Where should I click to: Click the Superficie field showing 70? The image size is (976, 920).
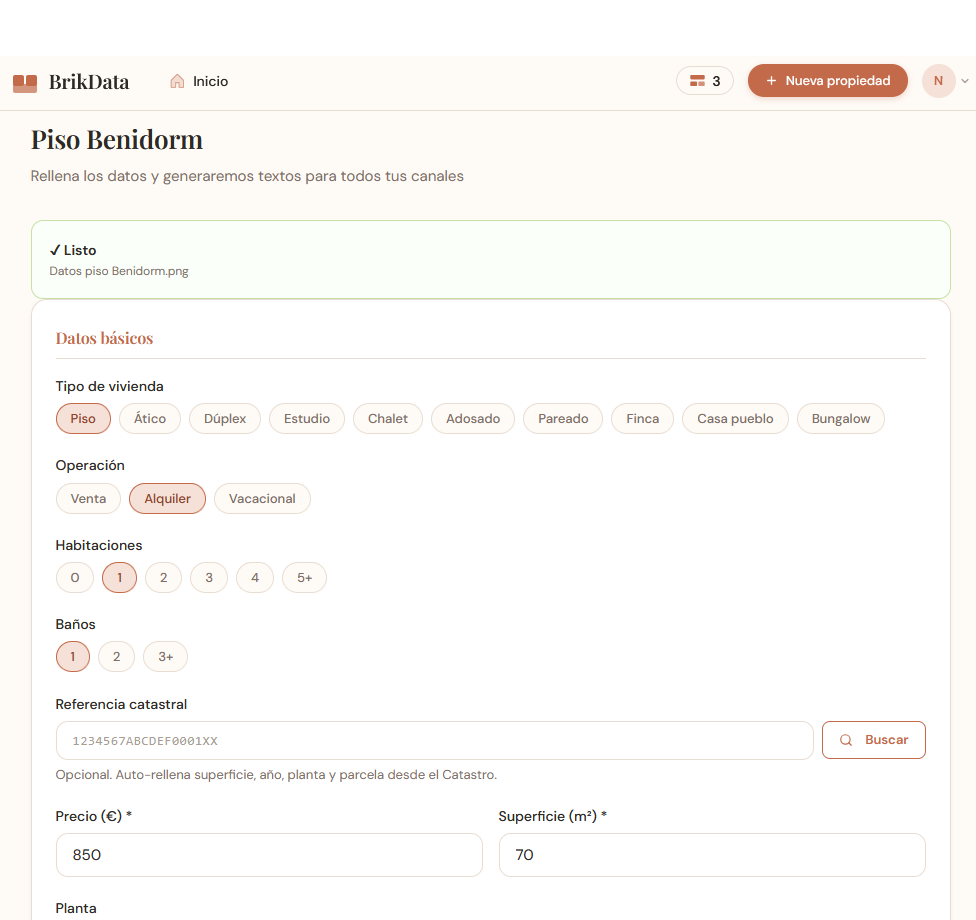click(712, 855)
